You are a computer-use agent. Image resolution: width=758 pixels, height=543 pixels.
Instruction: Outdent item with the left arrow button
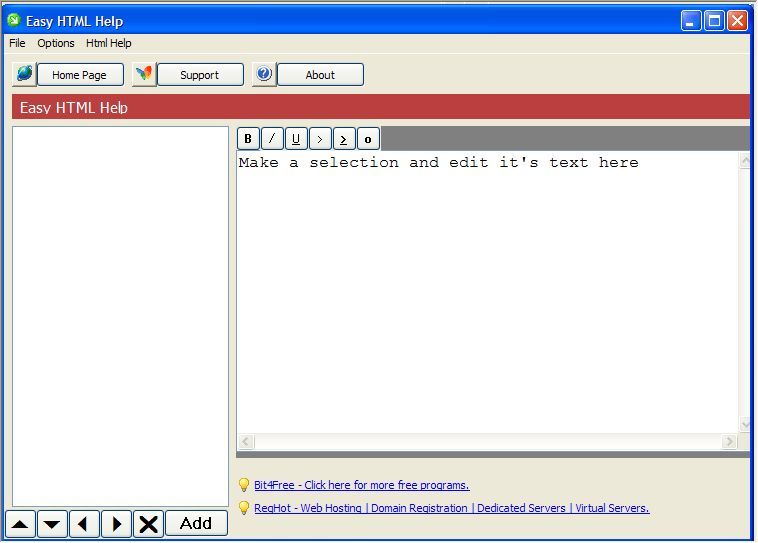pos(84,524)
